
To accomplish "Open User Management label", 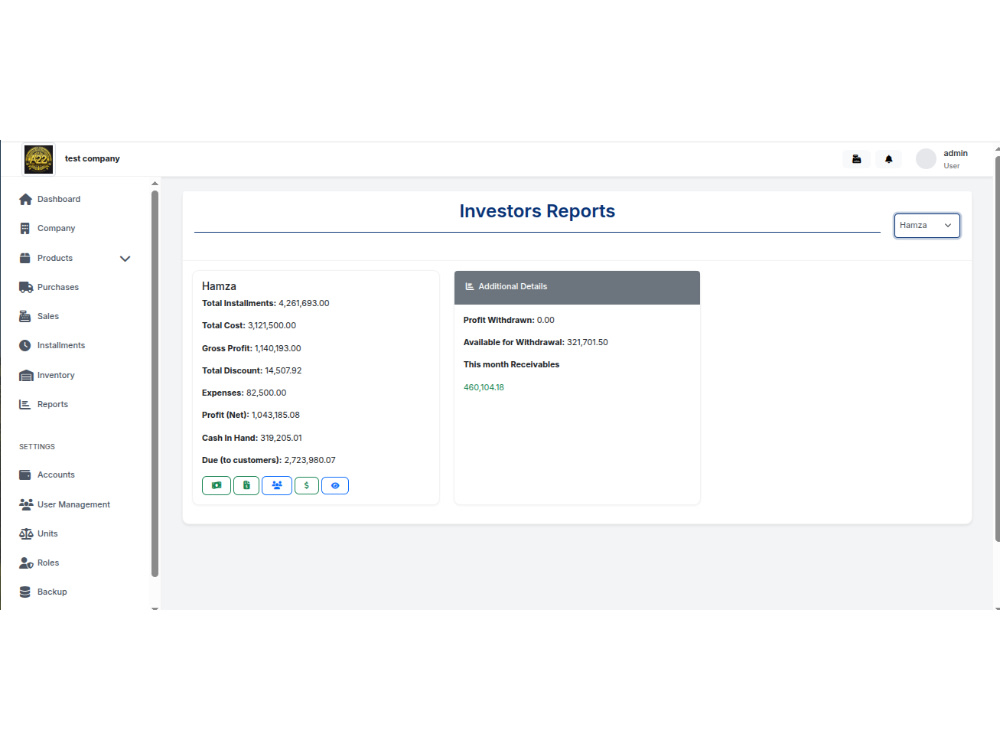I will click(74, 504).
